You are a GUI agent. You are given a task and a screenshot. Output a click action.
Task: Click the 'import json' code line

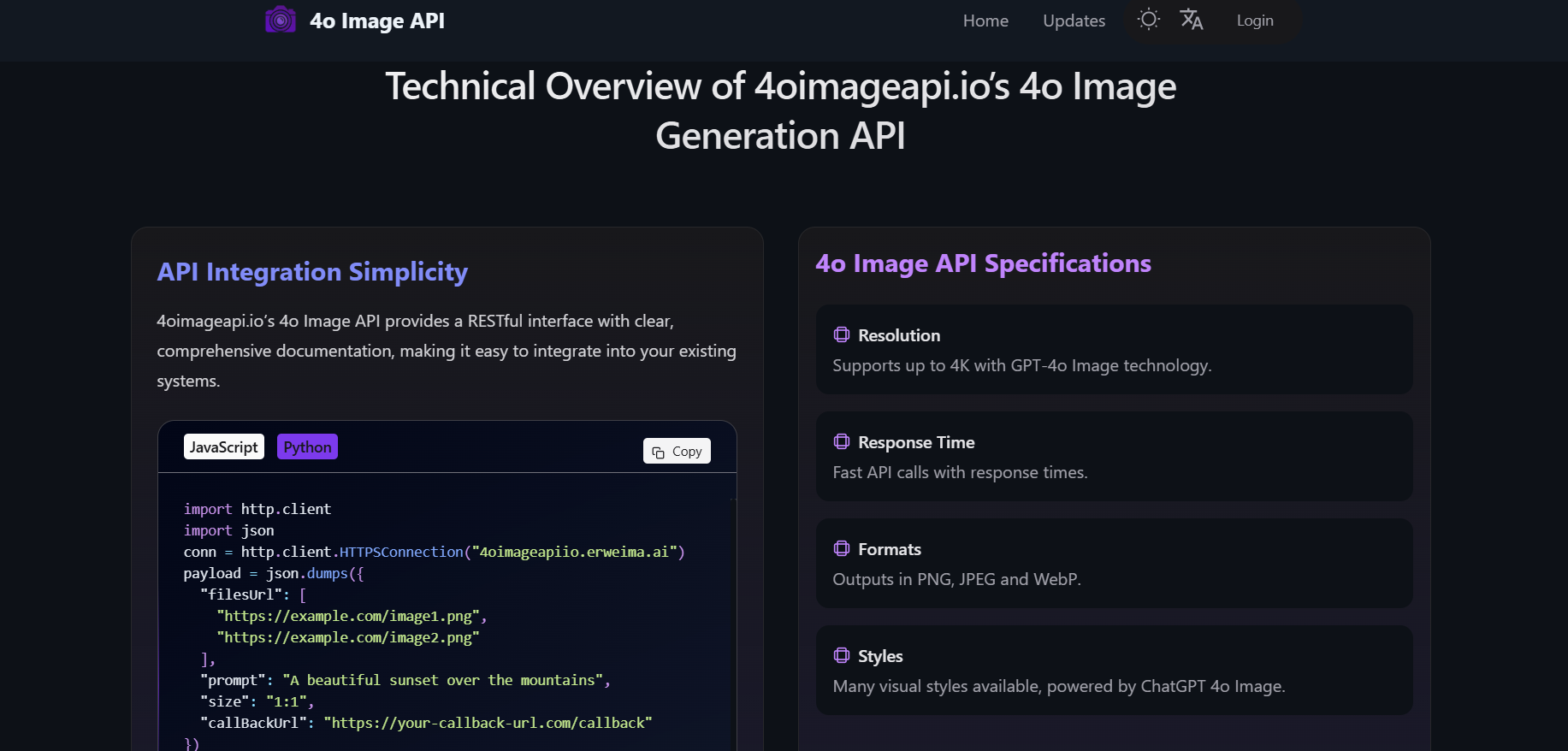228,530
